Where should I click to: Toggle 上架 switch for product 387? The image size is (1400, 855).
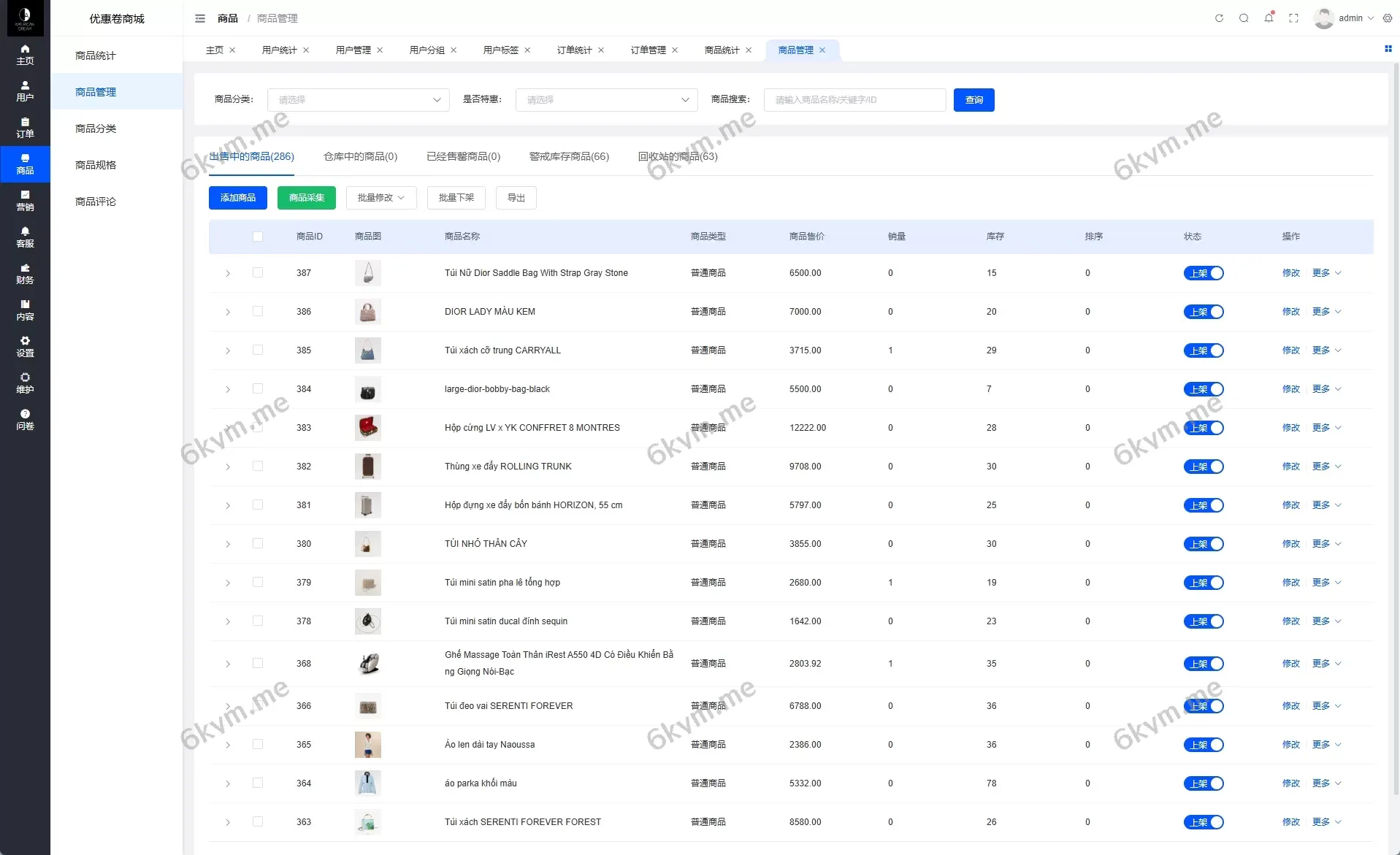tap(1203, 273)
